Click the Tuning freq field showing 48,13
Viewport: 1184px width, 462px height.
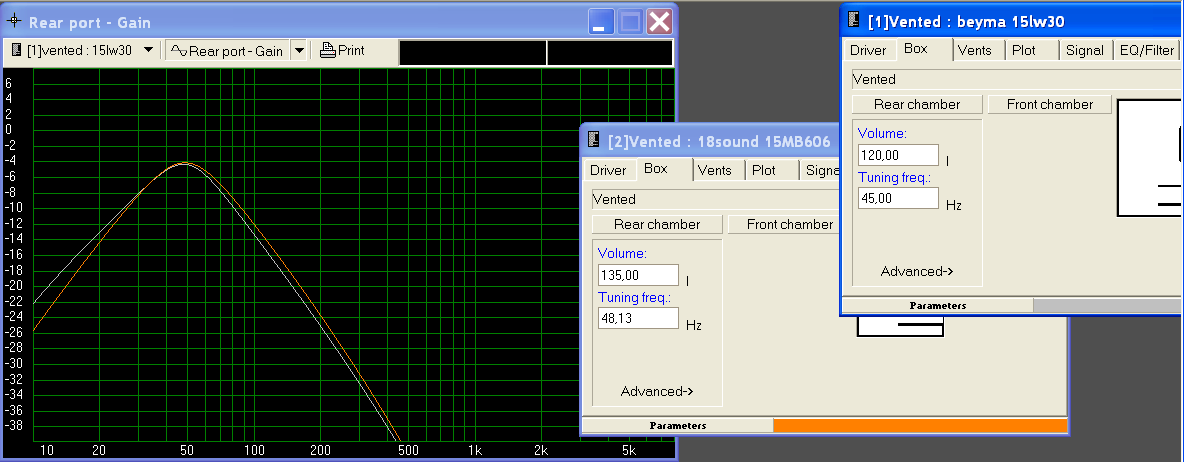point(638,318)
